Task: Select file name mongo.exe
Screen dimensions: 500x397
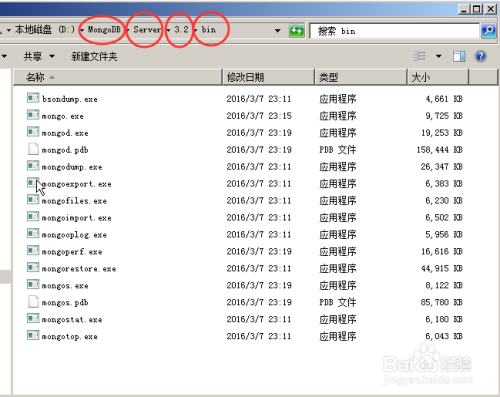Action: coord(63,116)
